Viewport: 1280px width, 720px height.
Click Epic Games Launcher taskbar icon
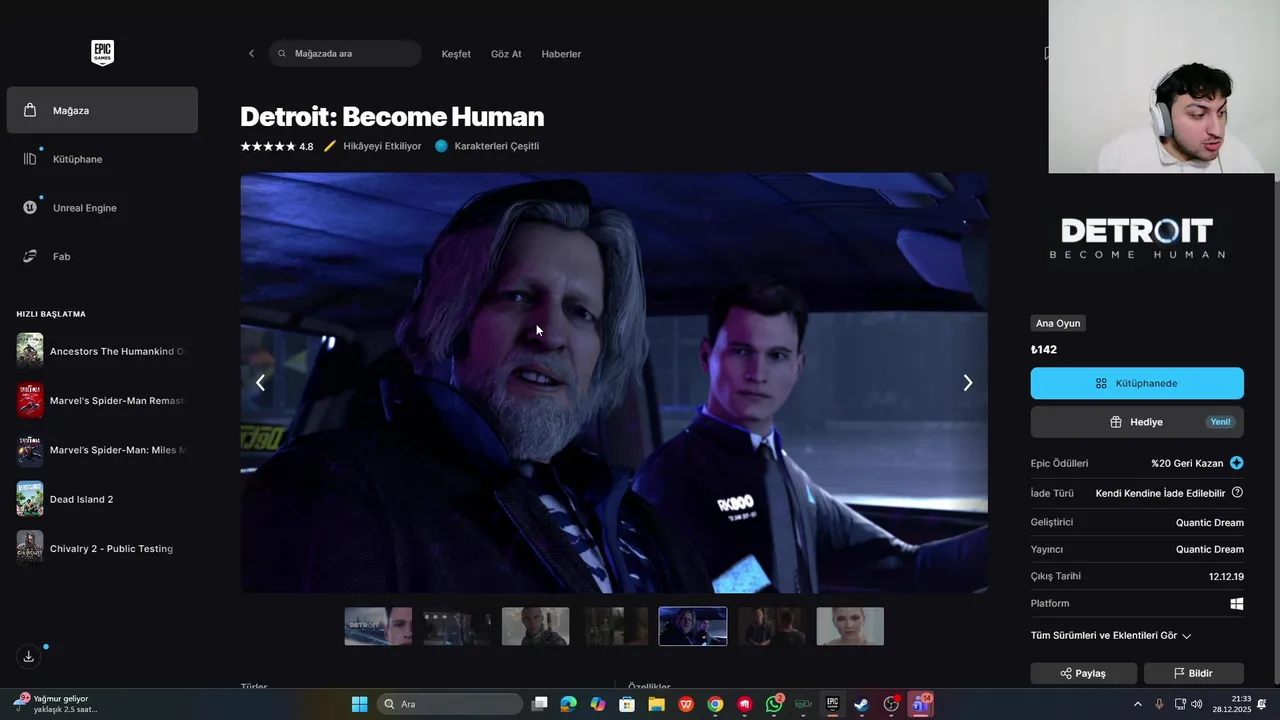coord(832,704)
